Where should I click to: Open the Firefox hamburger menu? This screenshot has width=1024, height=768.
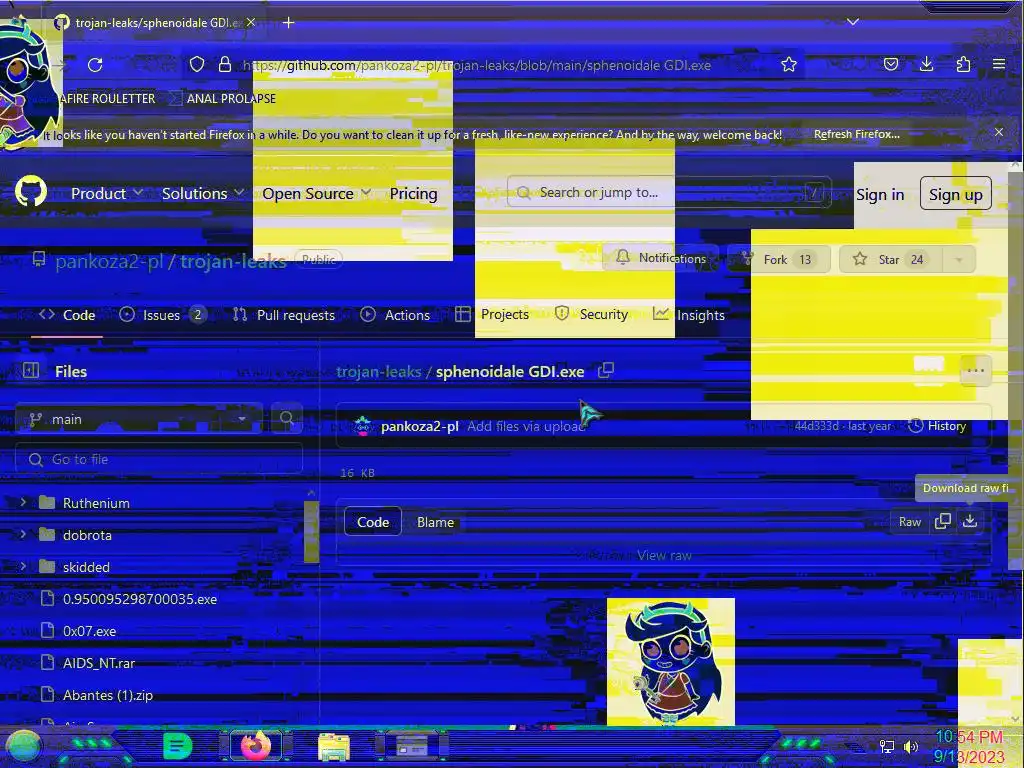999,64
